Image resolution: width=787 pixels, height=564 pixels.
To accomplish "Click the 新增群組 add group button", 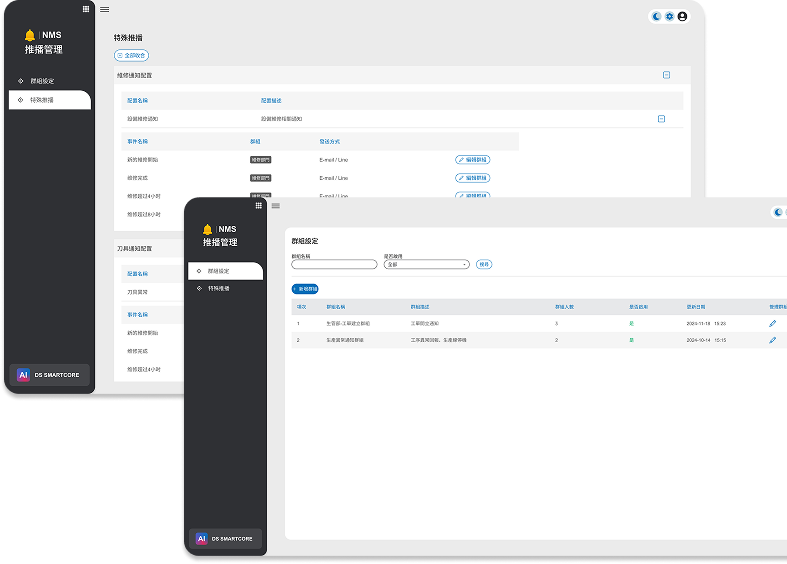I will 305,288.
